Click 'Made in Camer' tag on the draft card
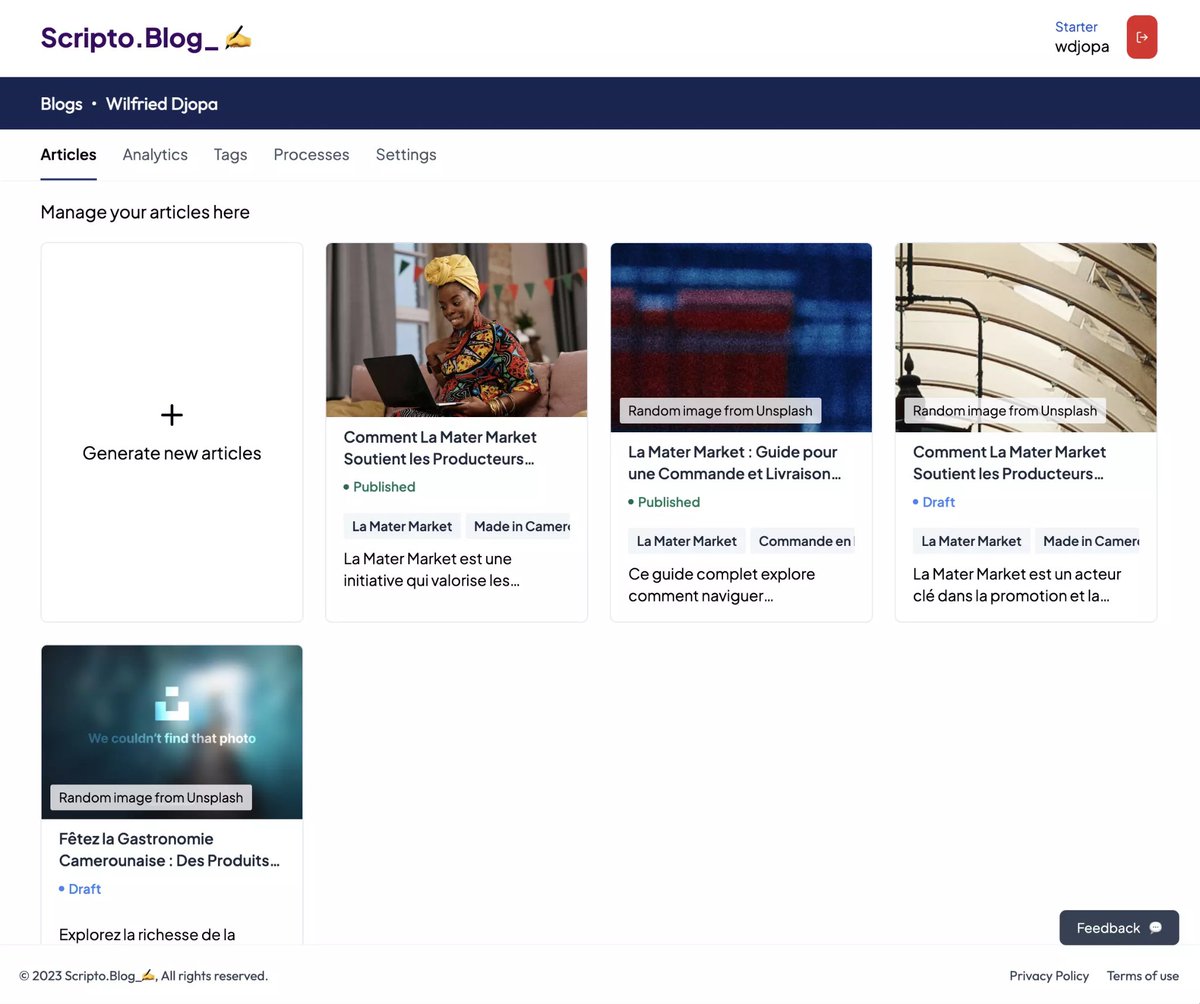Viewport: 1200px width, 1004px height. (x=1088, y=541)
